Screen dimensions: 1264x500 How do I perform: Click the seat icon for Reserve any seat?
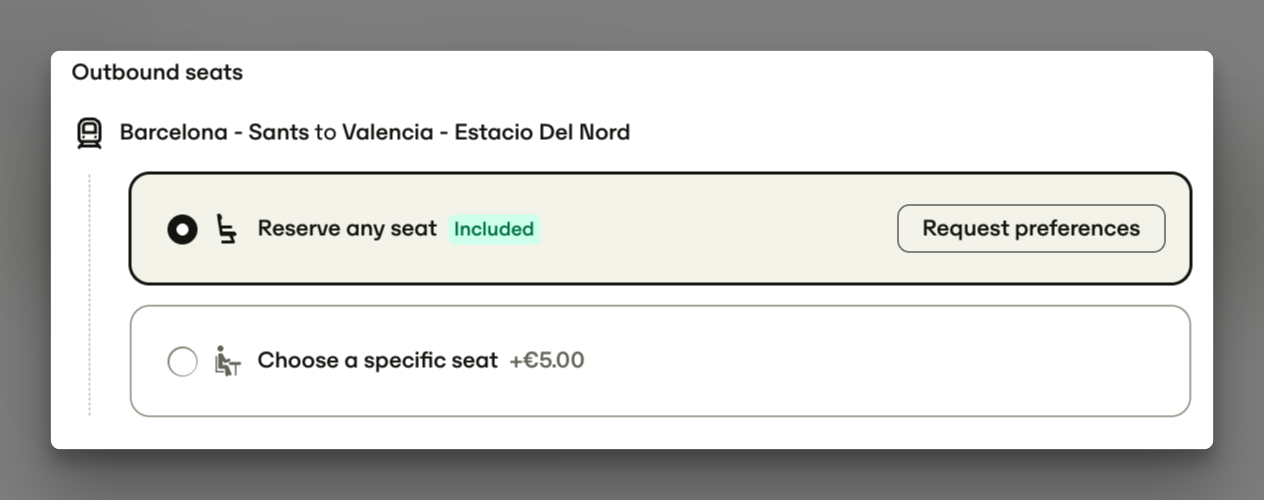point(228,229)
